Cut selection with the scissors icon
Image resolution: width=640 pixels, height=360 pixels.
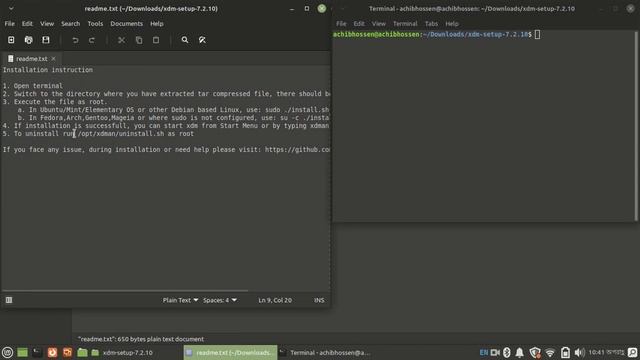pos(122,40)
